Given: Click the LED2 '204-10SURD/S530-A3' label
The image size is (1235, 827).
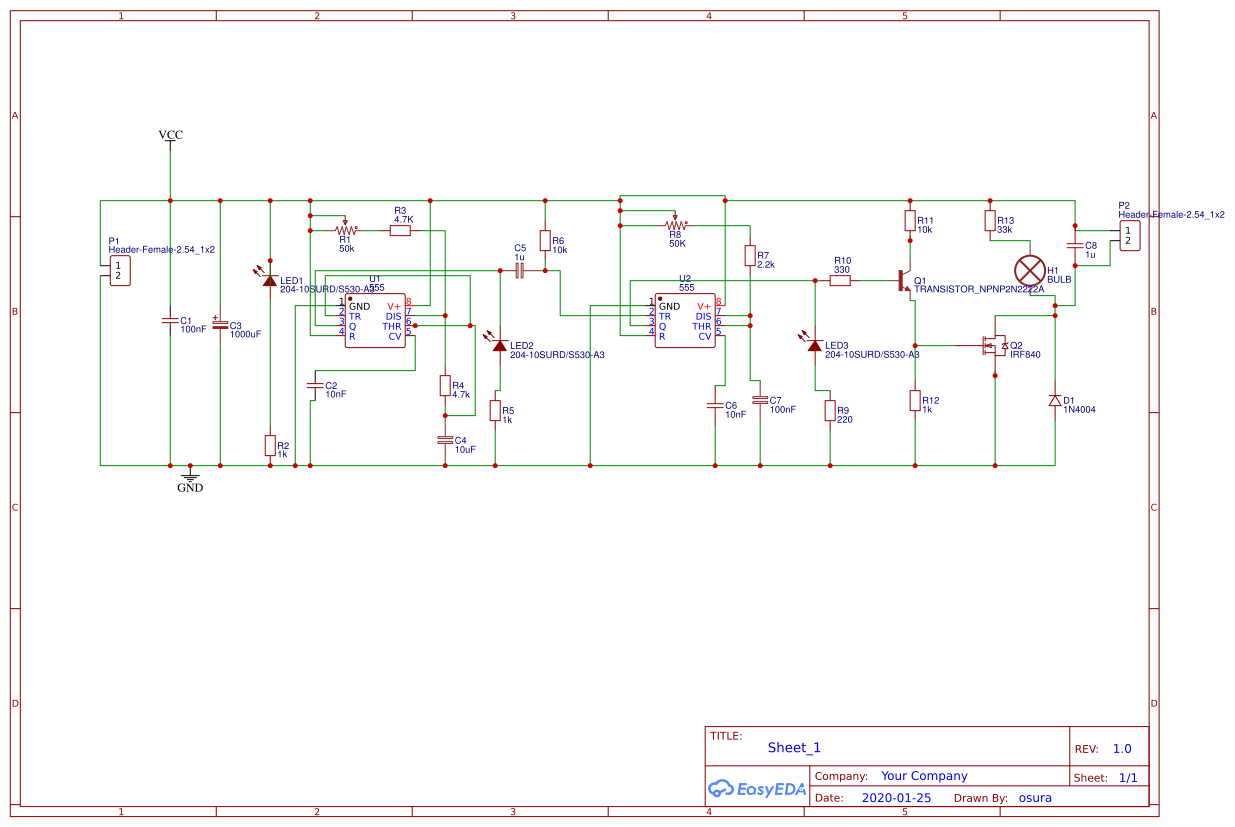Looking at the screenshot, I should pos(557,355).
